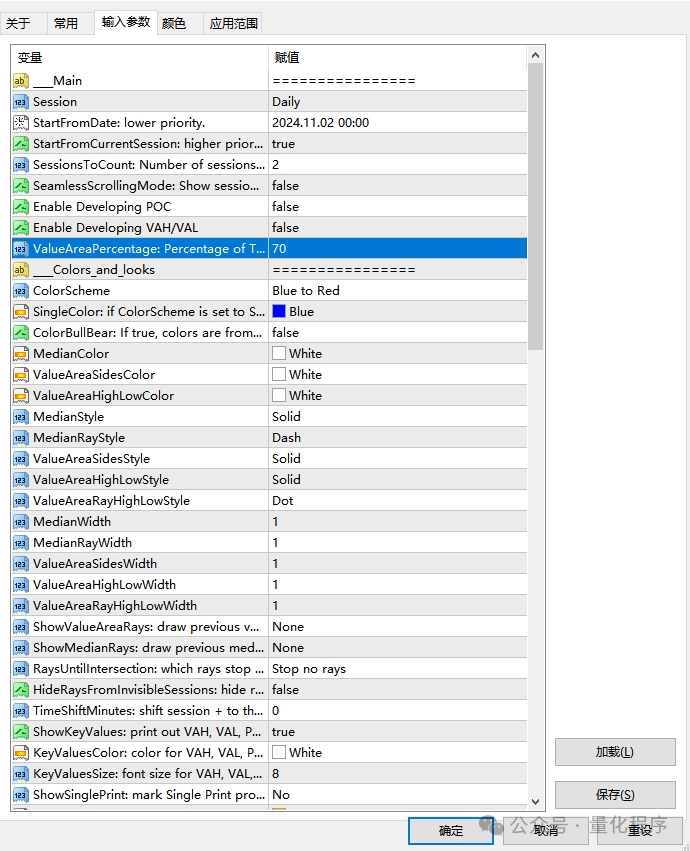Click the 重设 button

[640, 831]
